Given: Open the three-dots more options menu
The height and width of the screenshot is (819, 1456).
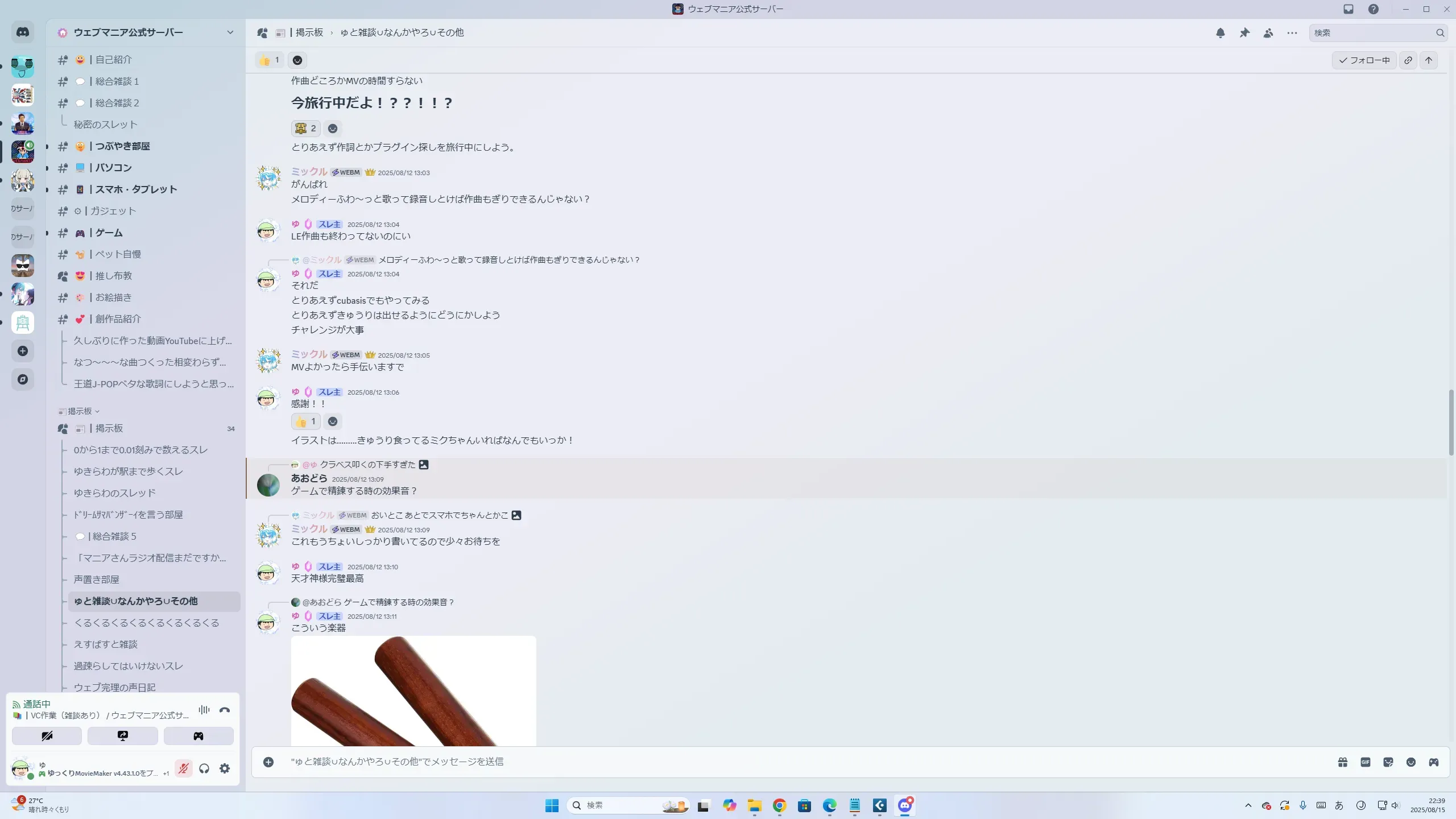Looking at the screenshot, I should (1292, 33).
